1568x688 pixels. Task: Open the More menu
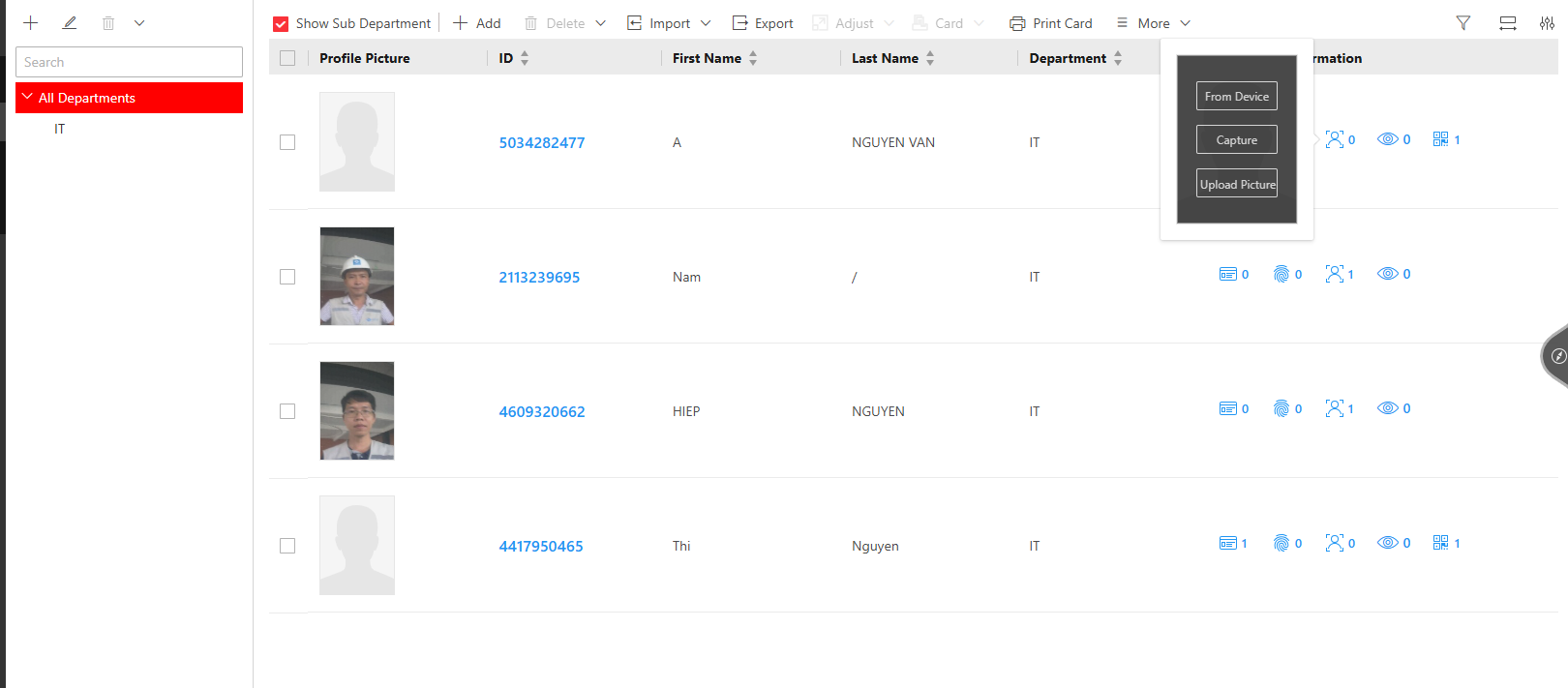tap(1153, 23)
